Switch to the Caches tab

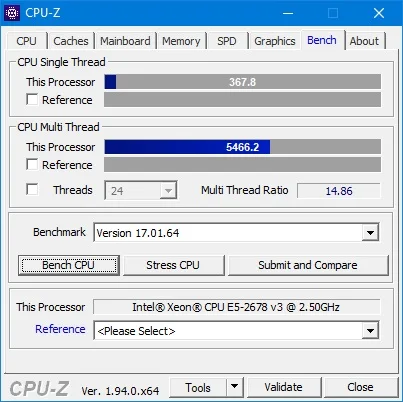[71, 41]
